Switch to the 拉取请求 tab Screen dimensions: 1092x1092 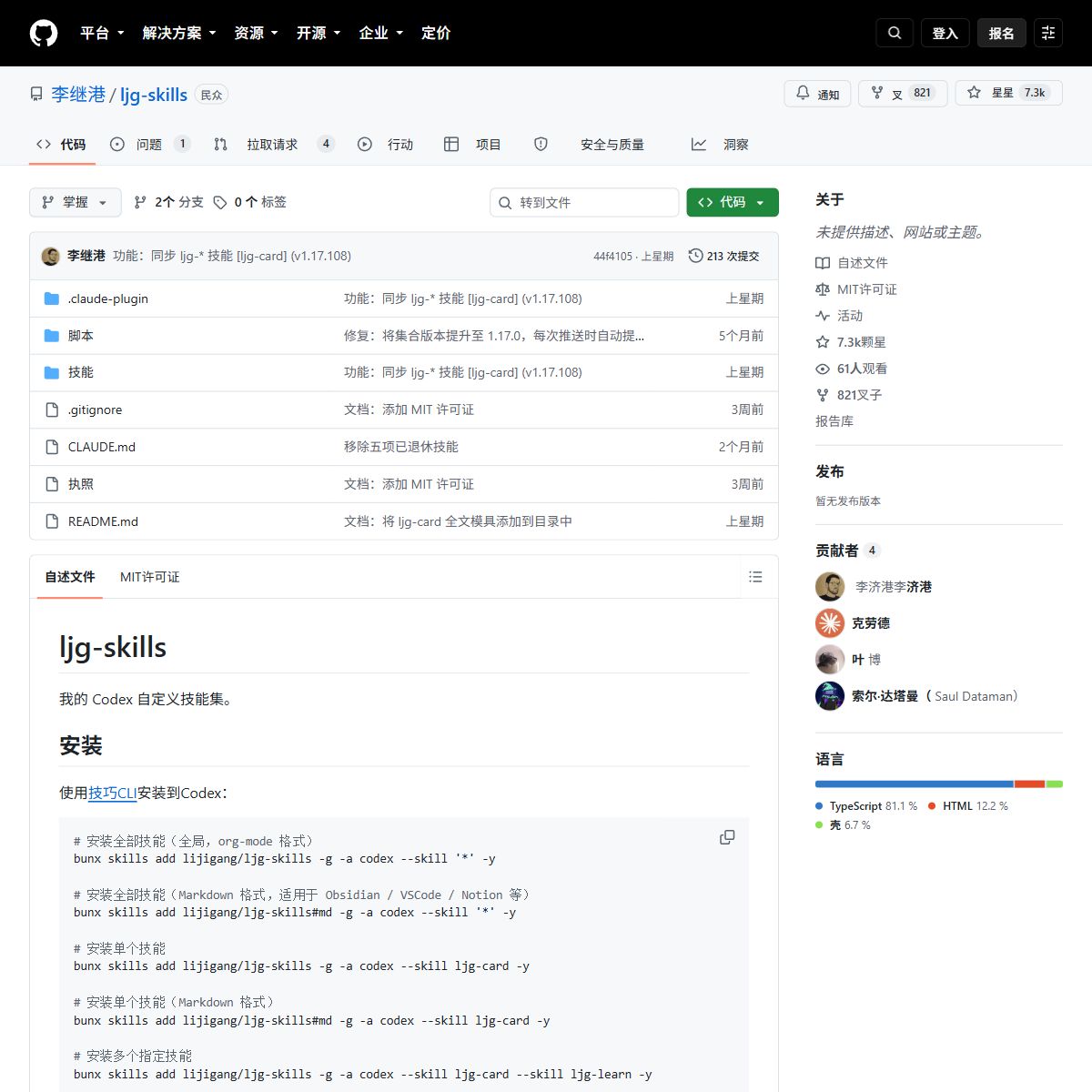[274, 144]
